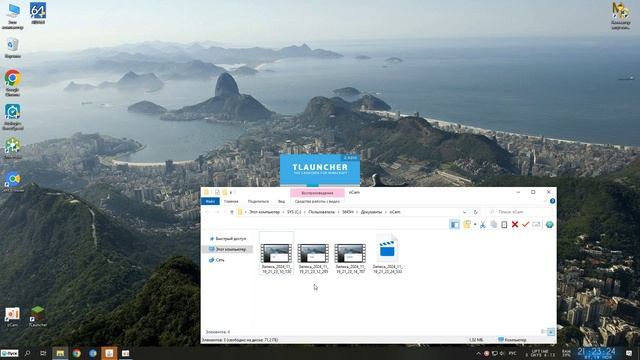Click the blue Help question mark icon
The height and width of the screenshot is (360, 640).
(552, 201)
